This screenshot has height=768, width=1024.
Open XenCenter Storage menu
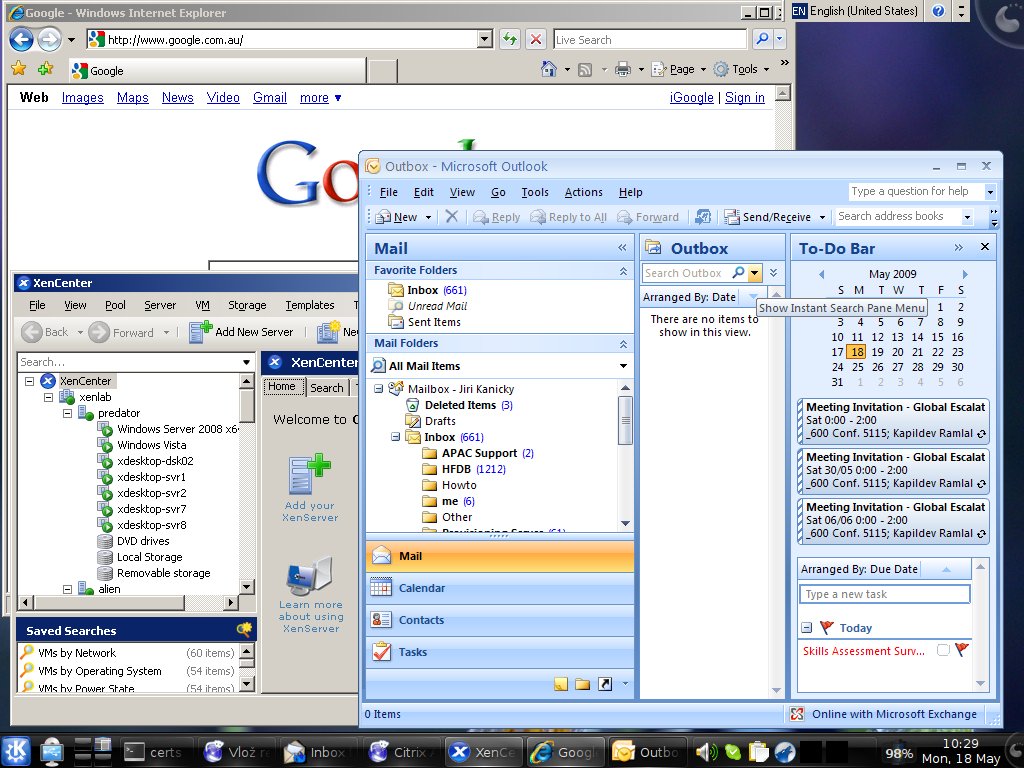click(247, 305)
